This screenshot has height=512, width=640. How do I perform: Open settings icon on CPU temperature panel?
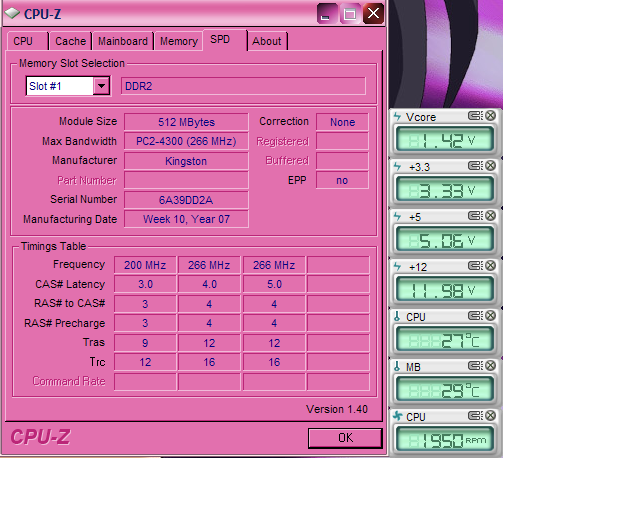pos(475,316)
